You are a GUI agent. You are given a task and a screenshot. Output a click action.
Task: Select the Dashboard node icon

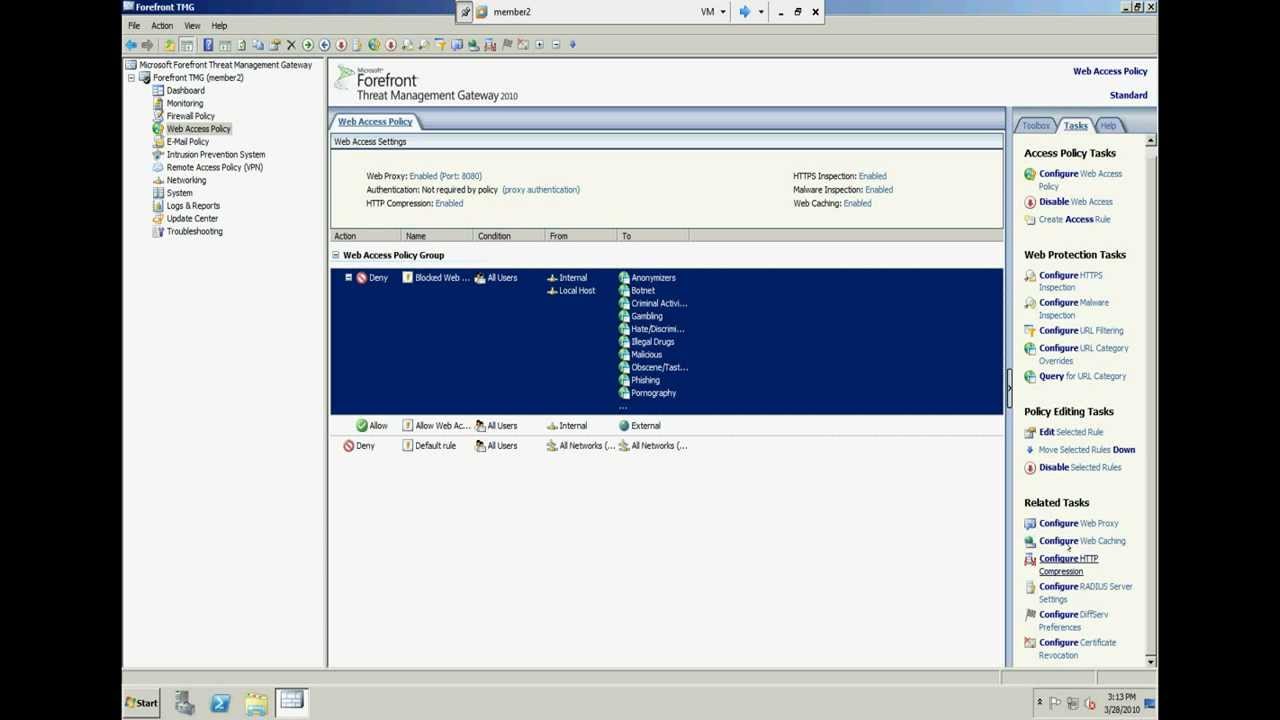[x=158, y=90]
